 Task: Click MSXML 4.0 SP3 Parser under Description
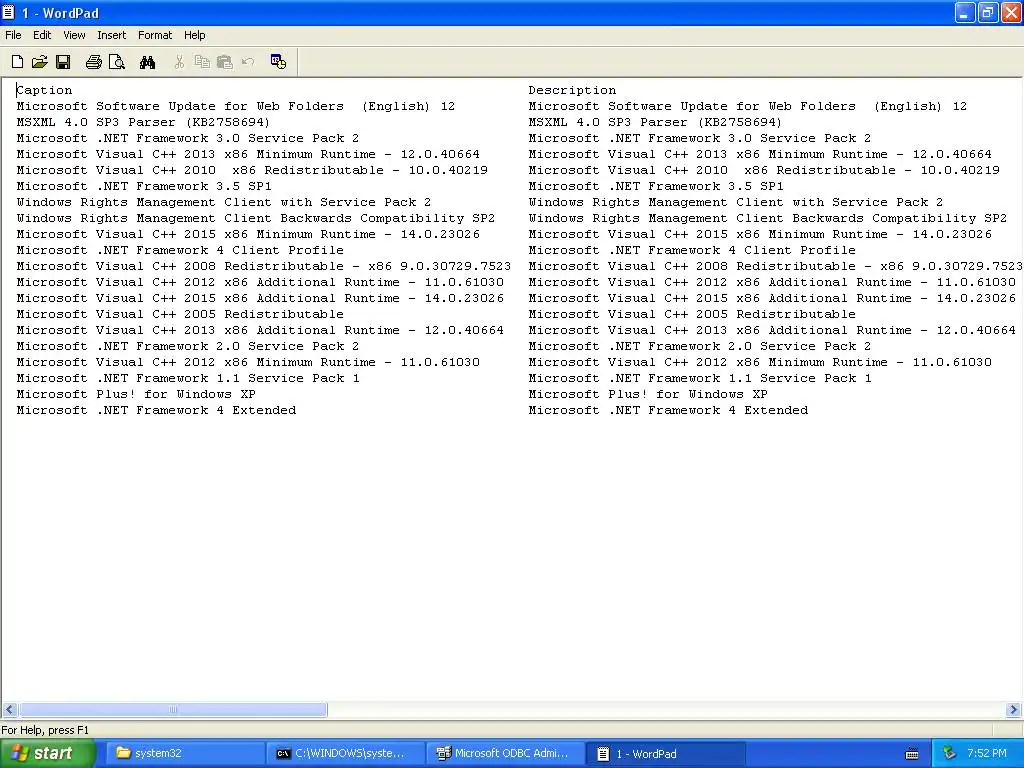(x=655, y=122)
